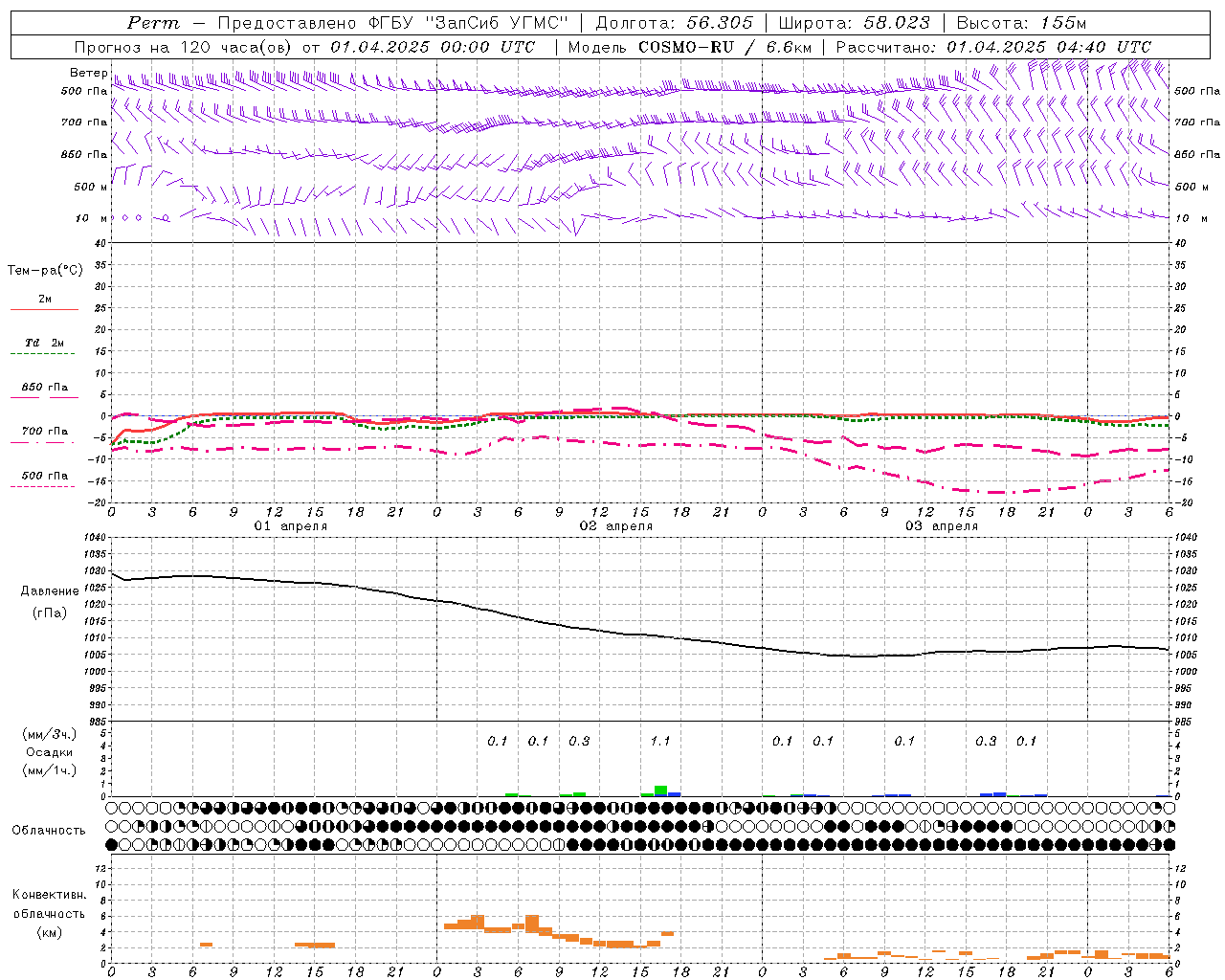Viewport: 1225px width, 980px height.
Task: Click the "10 м" wind level label on the left
Action: (x=92, y=218)
